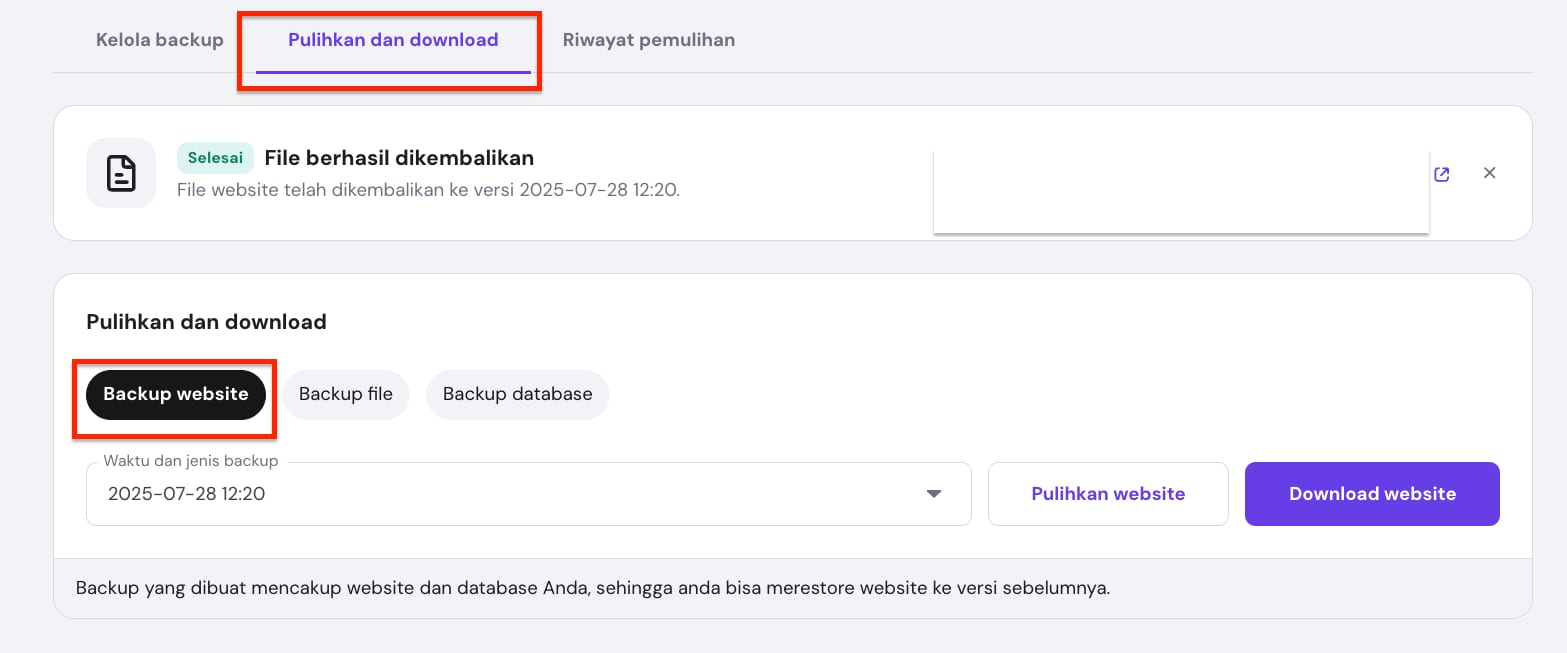The width and height of the screenshot is (1567, 653).
Task: Click the Download website button
Action: (x=1371, y=493)
